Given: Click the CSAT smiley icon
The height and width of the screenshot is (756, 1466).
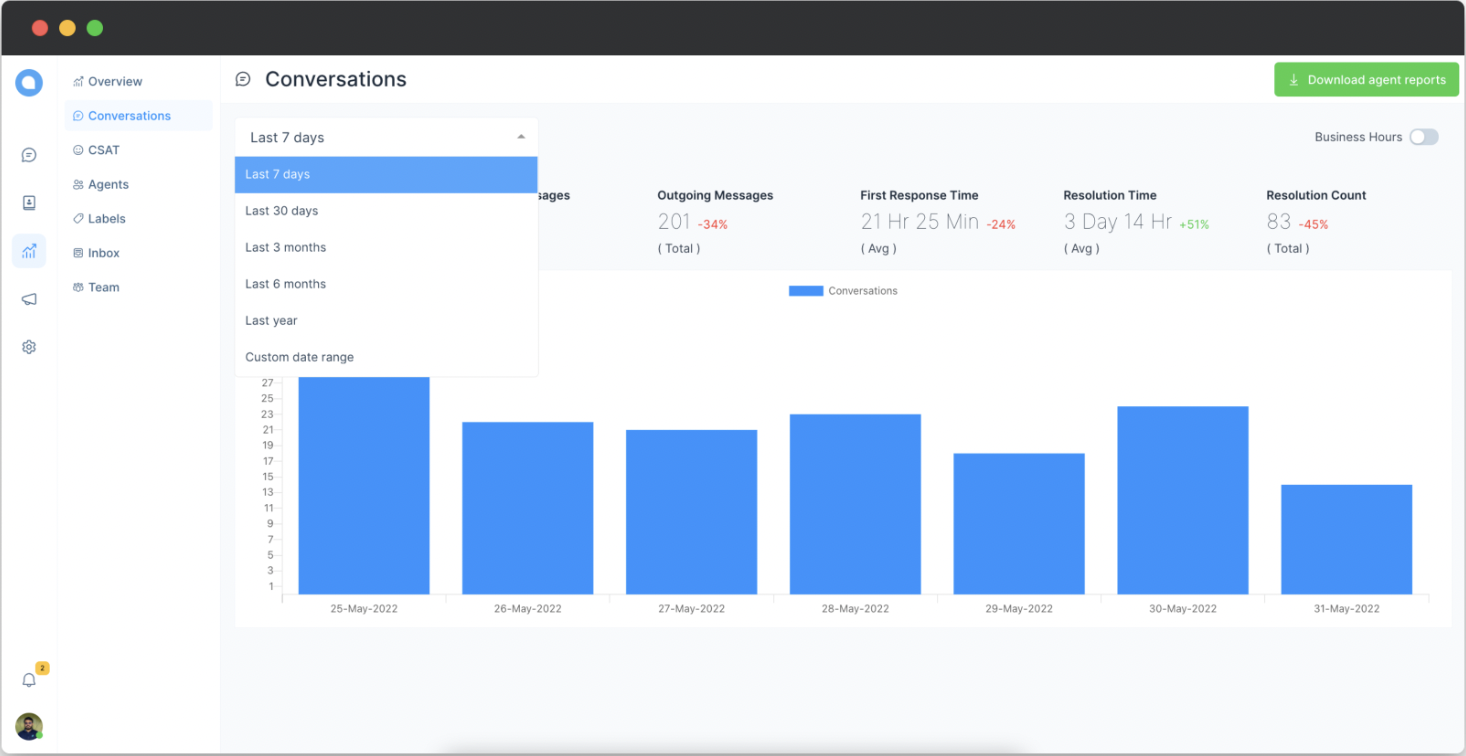Looking at the screenshot, I should click(x=78, y=150).
